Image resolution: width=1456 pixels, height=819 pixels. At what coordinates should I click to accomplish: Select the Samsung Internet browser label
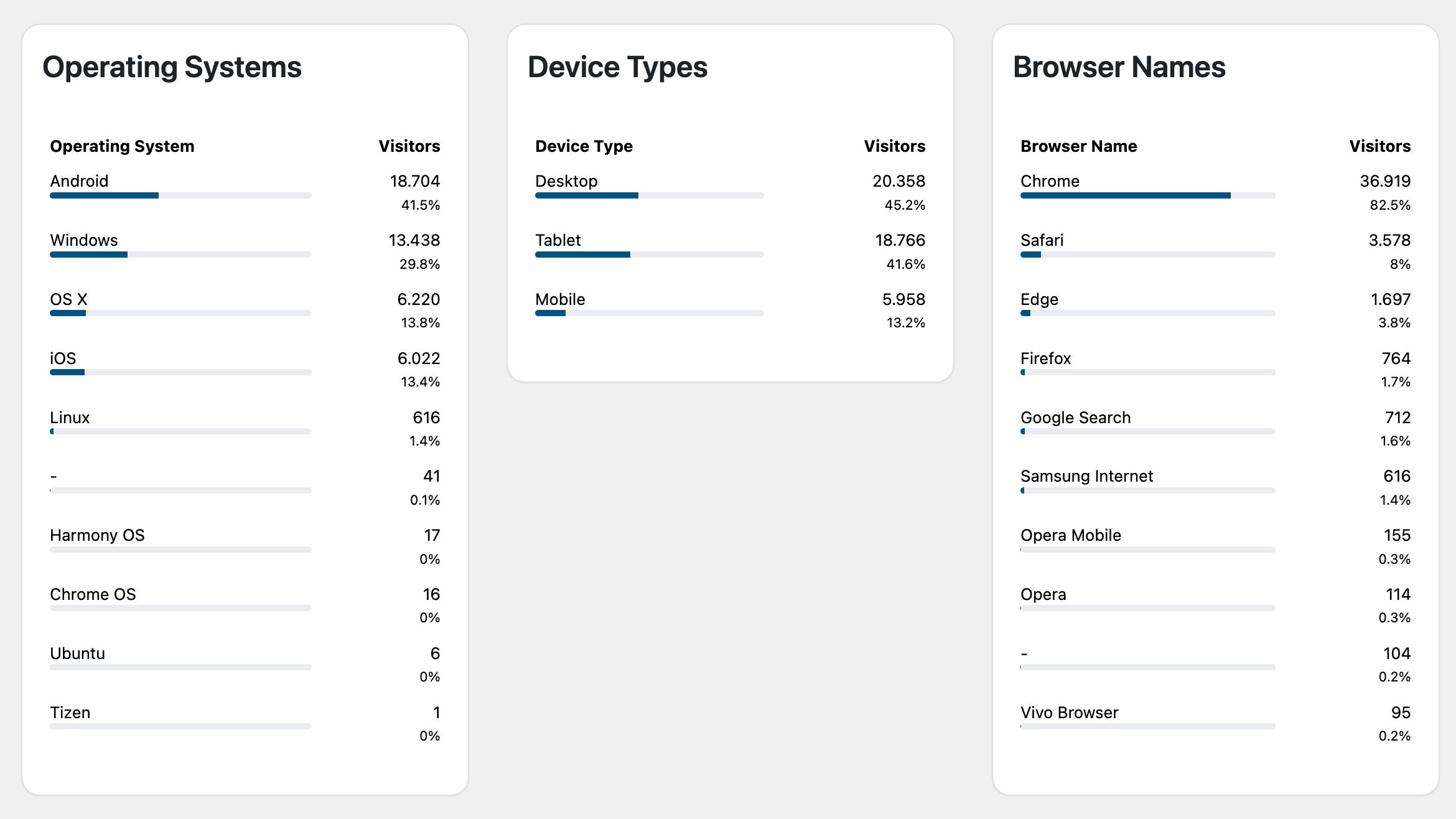[1086, 476]
